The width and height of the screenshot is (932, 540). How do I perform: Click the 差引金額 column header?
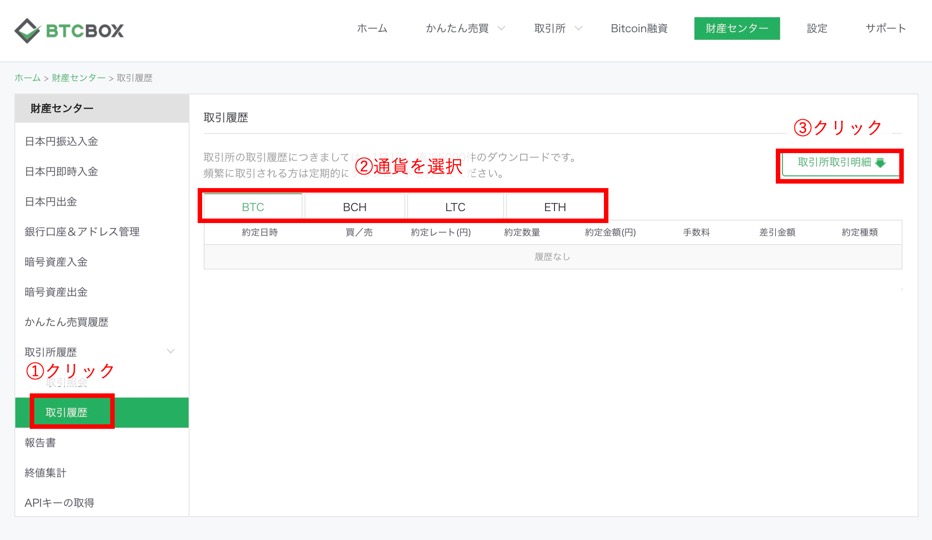(777, 233)
